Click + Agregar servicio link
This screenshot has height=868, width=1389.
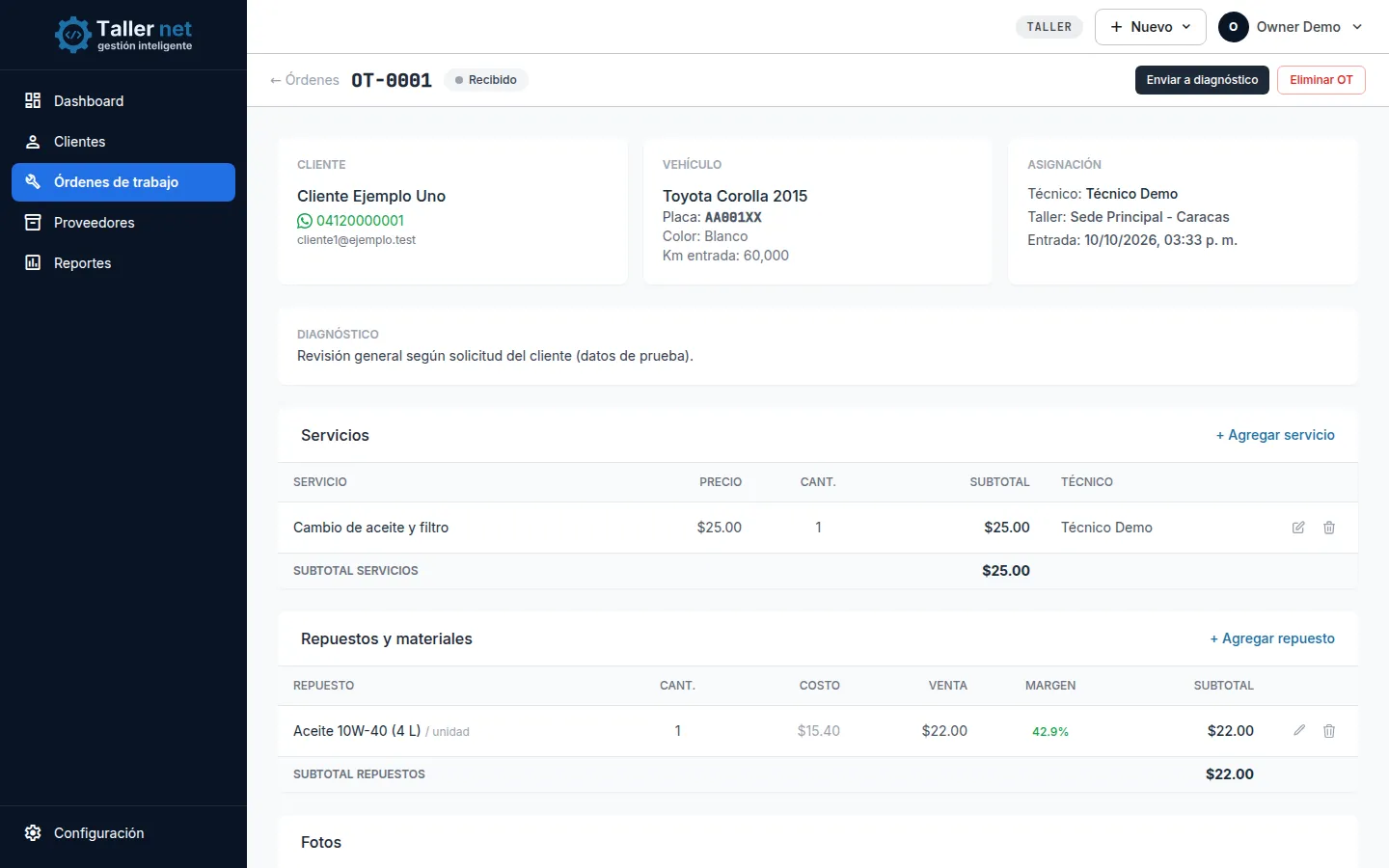click(1275, 435)
